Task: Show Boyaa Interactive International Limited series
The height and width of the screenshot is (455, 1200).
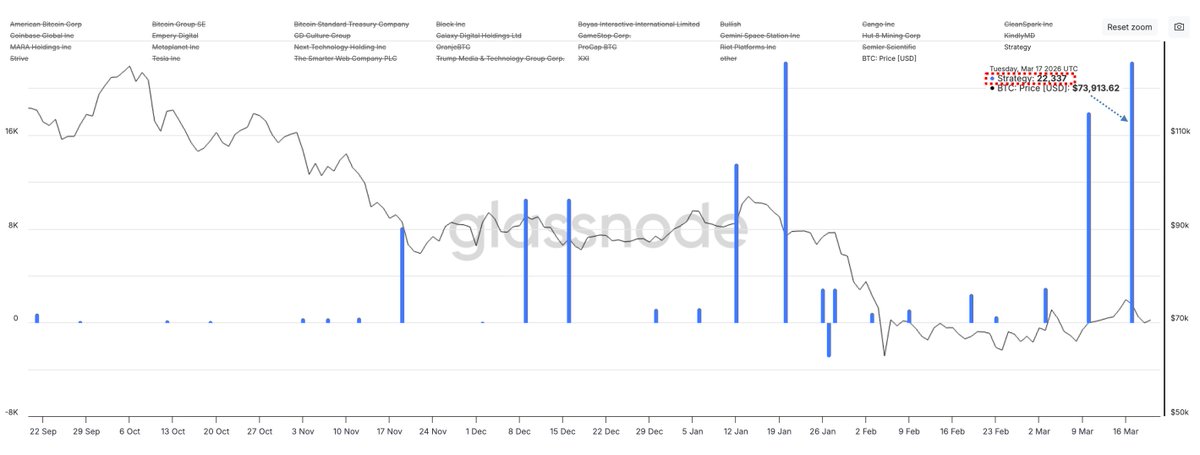Action: click(x=639, y=23)
